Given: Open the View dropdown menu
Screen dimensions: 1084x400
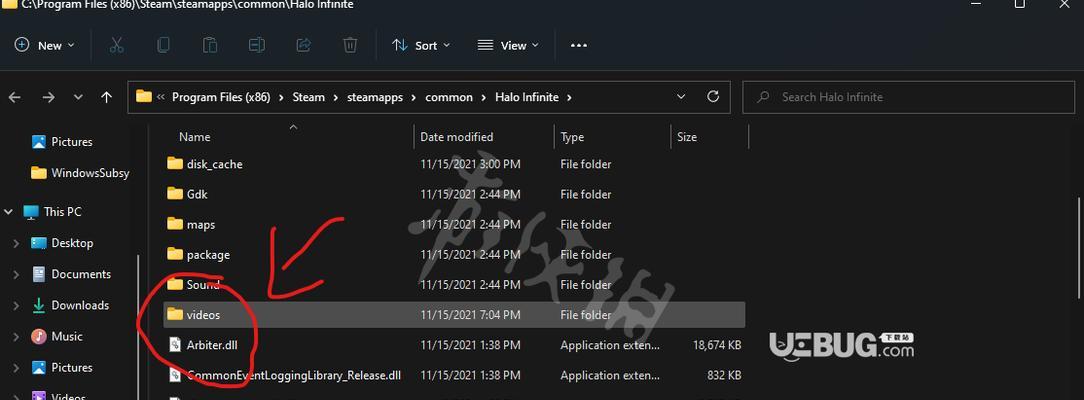Looking at the screenshot, I should click(x=508, y=46).
